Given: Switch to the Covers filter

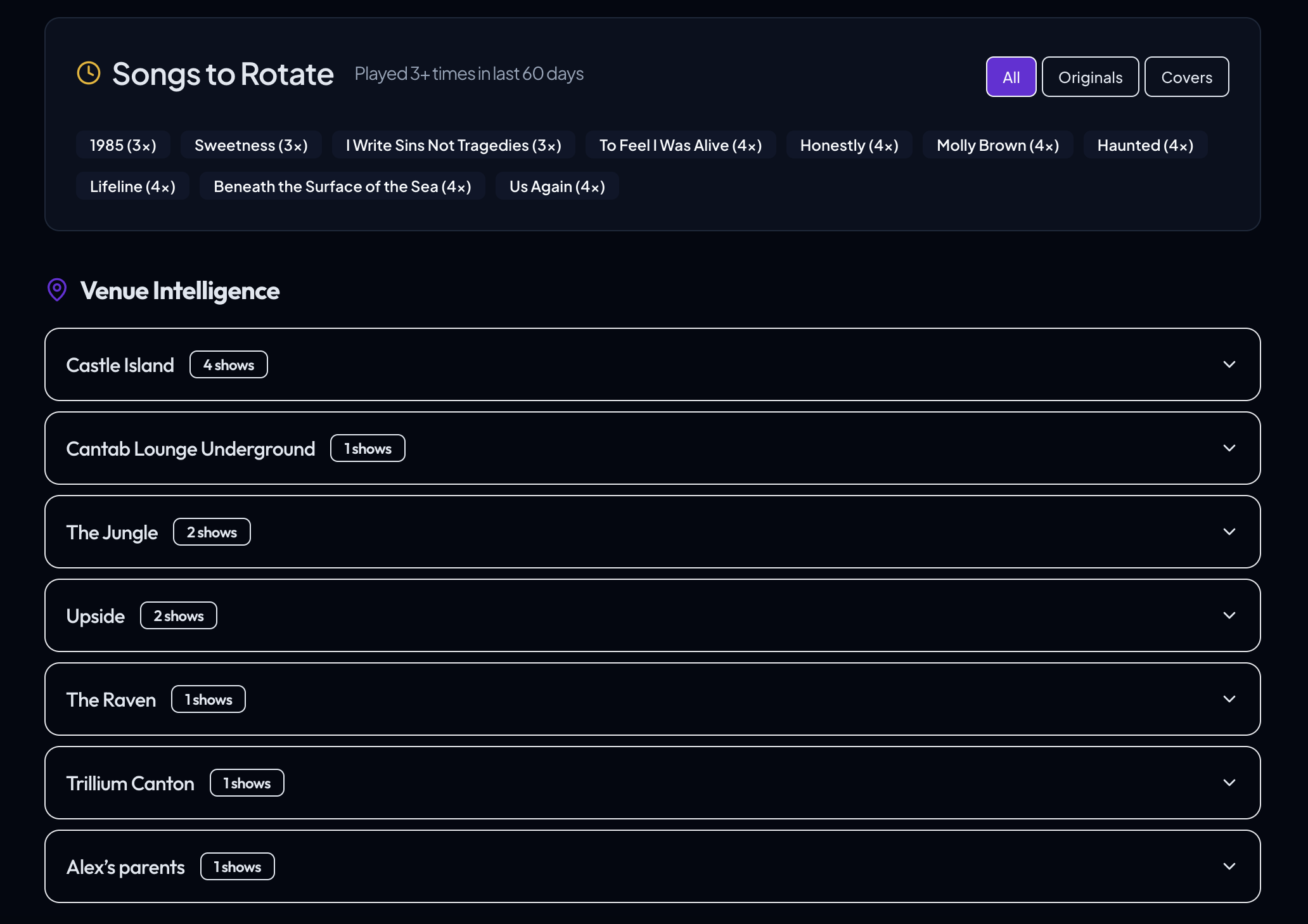Looking at the screenshot, I should click(1186, 76).
